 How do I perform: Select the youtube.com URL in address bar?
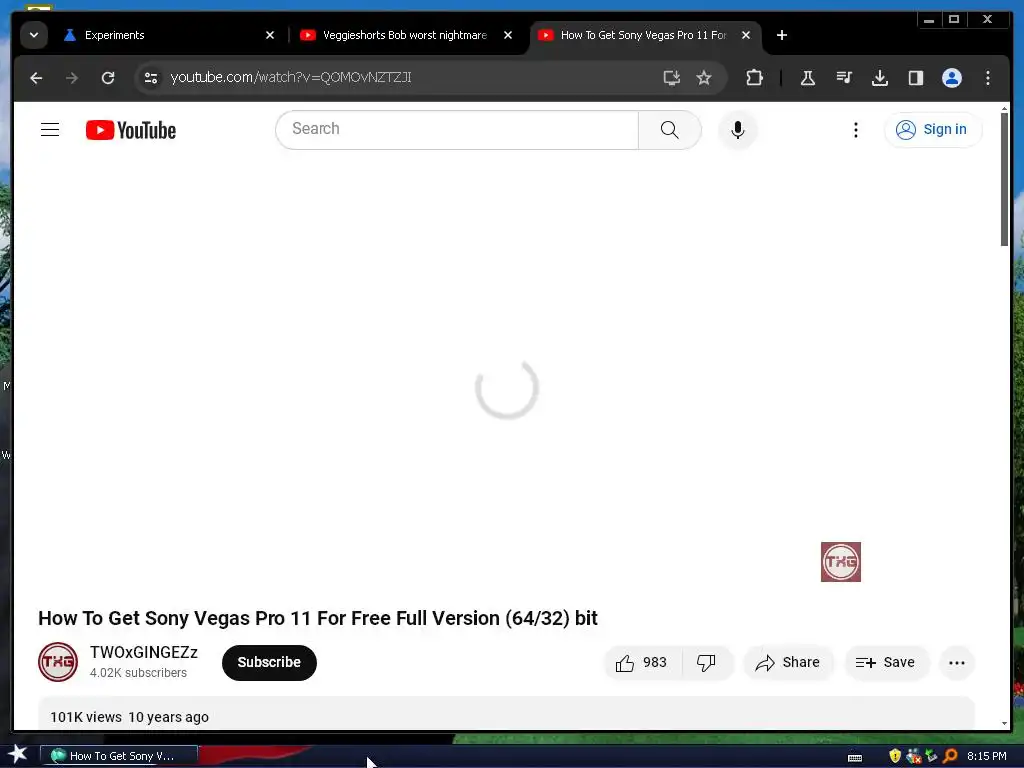[291, 78]
